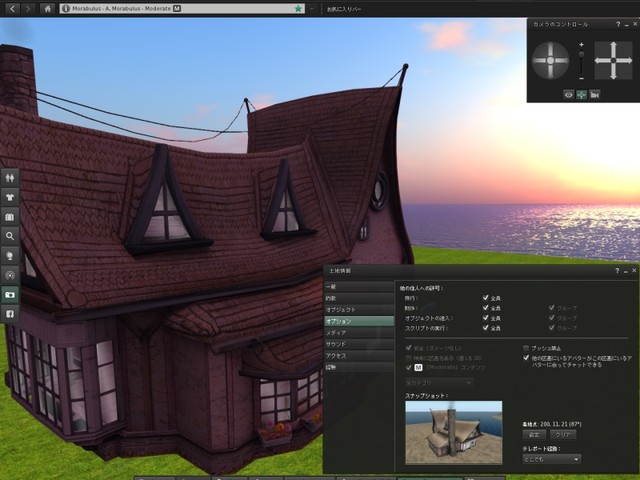Click the globe-style icon below the sidebar search icon
The width and height of the screenshot is (640, 480).
coord(10,256)
